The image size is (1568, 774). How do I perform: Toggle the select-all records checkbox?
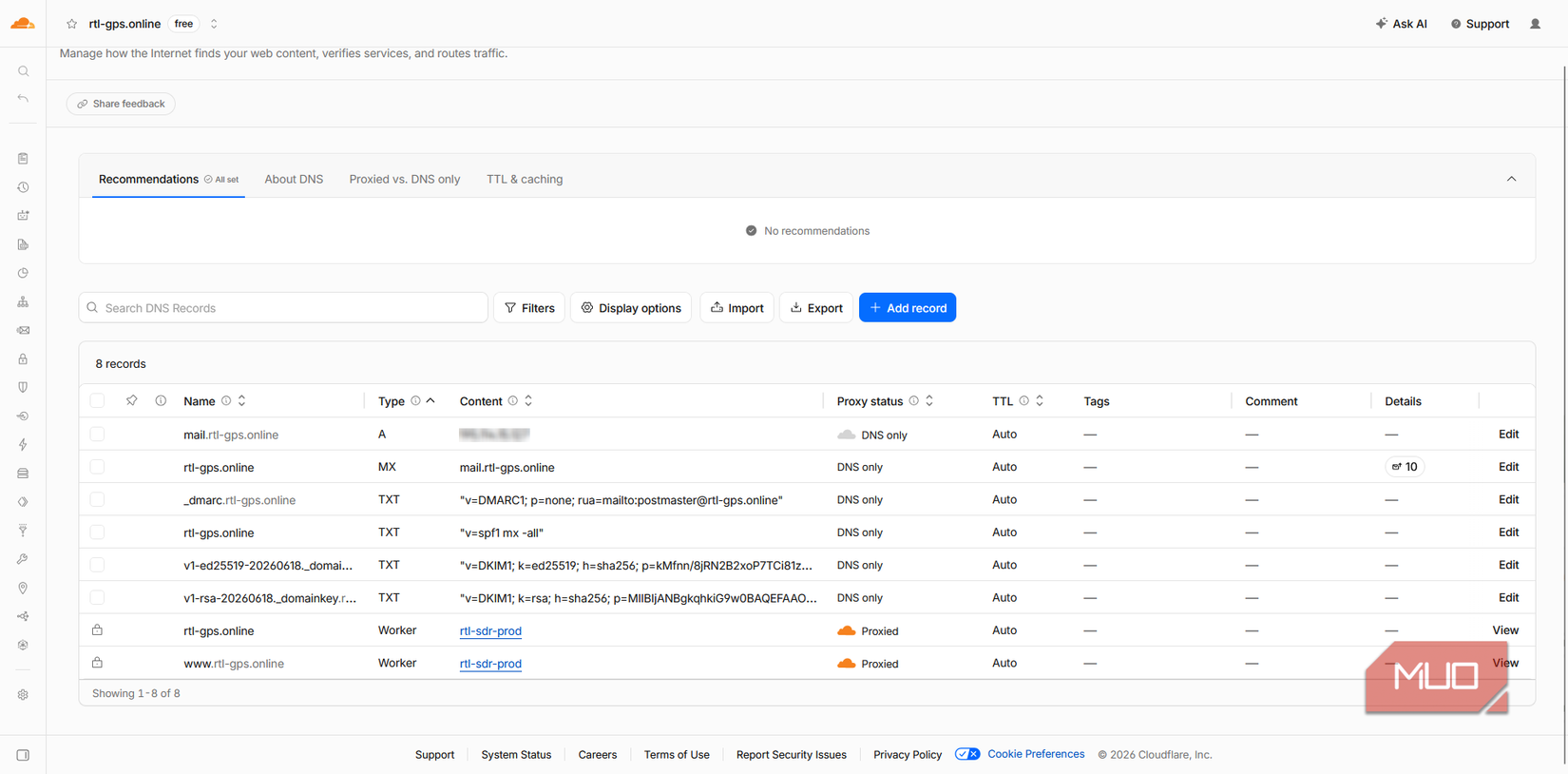click(x=97, y=401)
